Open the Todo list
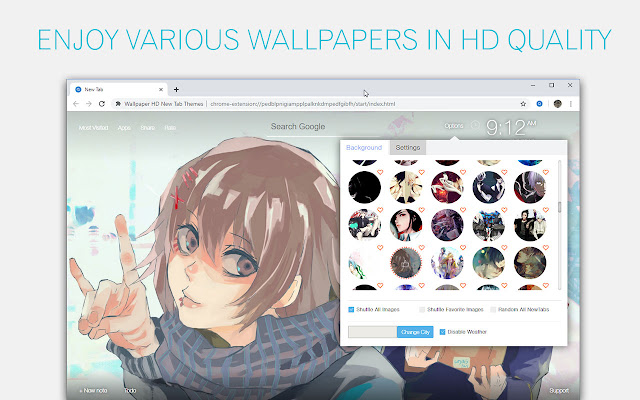This screenshot has height=400, width=640. point(130,390)
